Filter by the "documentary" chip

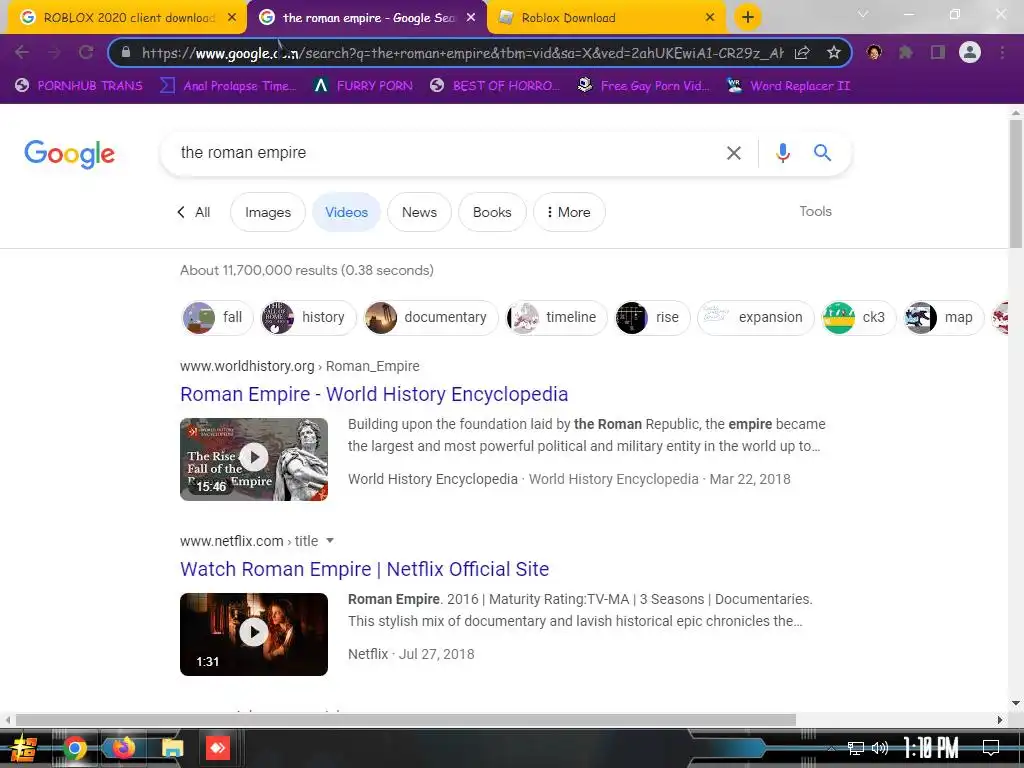pyautogui.click(x=431, y=317)
